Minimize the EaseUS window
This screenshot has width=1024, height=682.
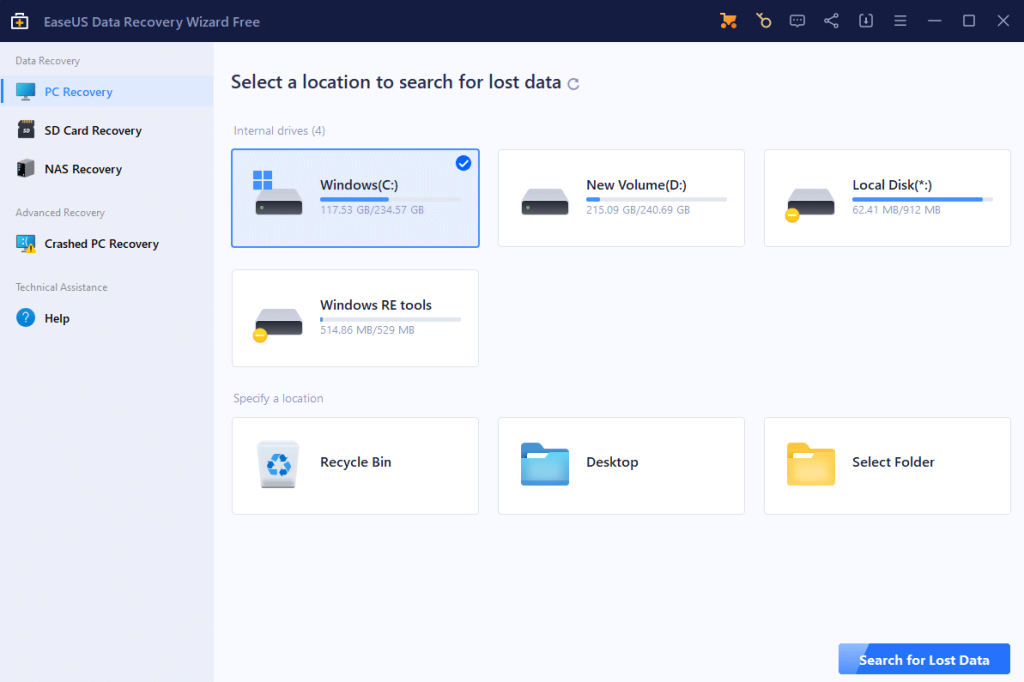[935, 21]
